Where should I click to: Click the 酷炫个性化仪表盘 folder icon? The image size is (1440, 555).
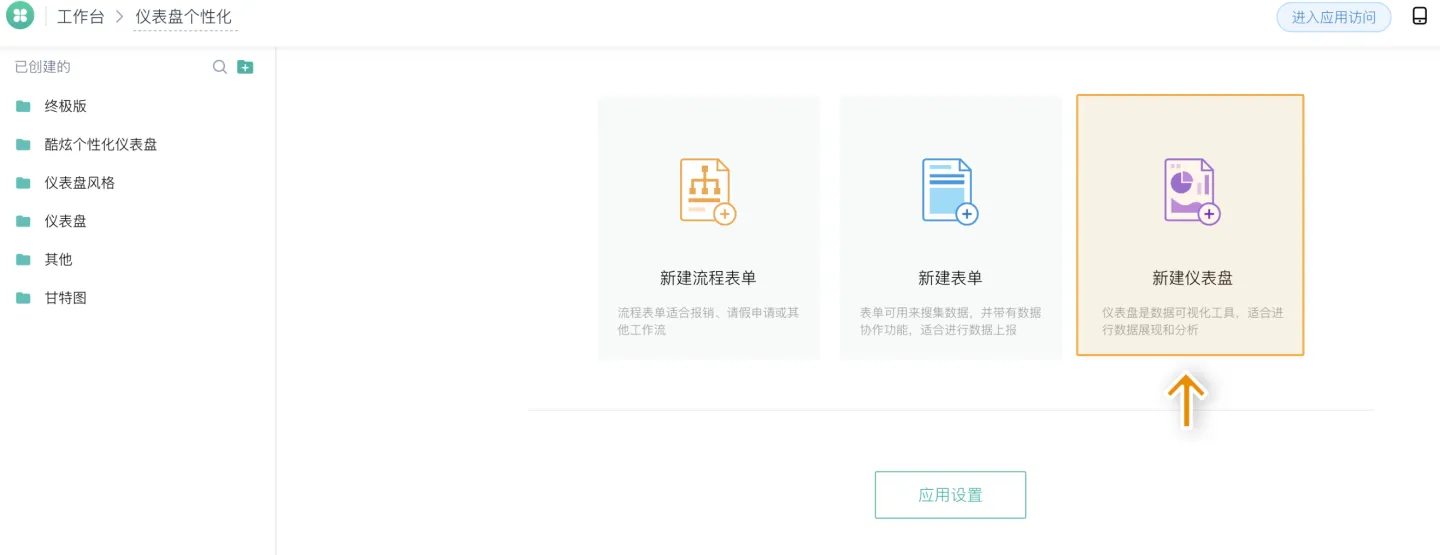tap(23, 144)
